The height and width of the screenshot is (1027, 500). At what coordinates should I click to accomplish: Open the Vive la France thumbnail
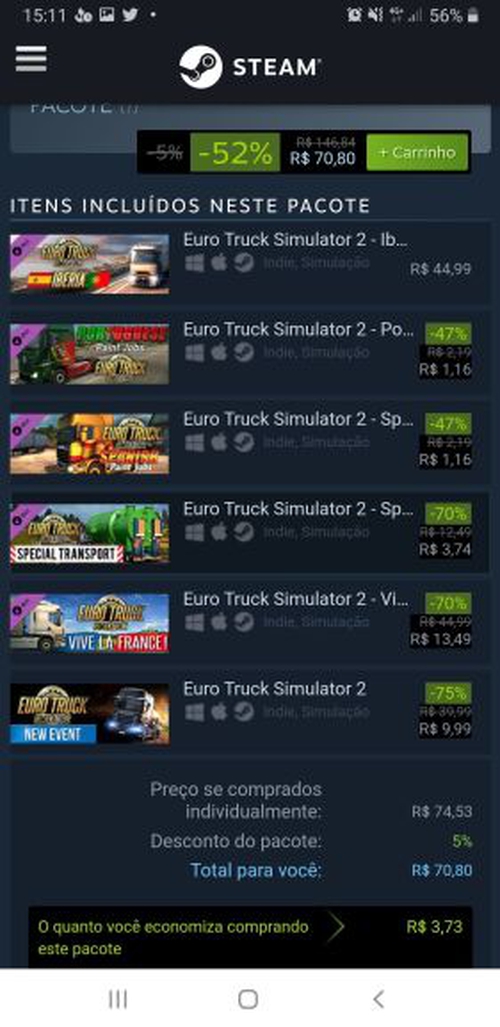[x=89, y=623]
